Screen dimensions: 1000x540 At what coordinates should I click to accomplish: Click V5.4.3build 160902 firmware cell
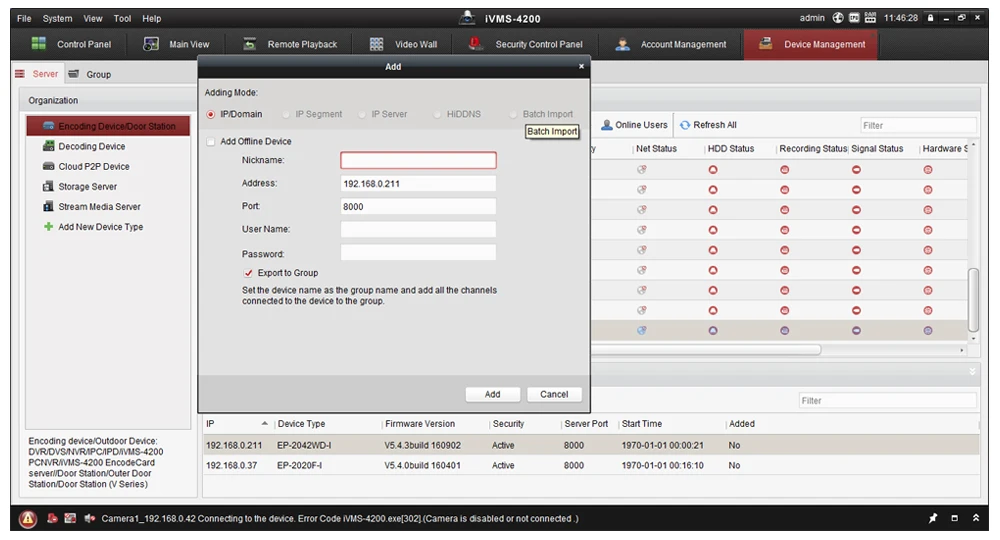point(422,445)
